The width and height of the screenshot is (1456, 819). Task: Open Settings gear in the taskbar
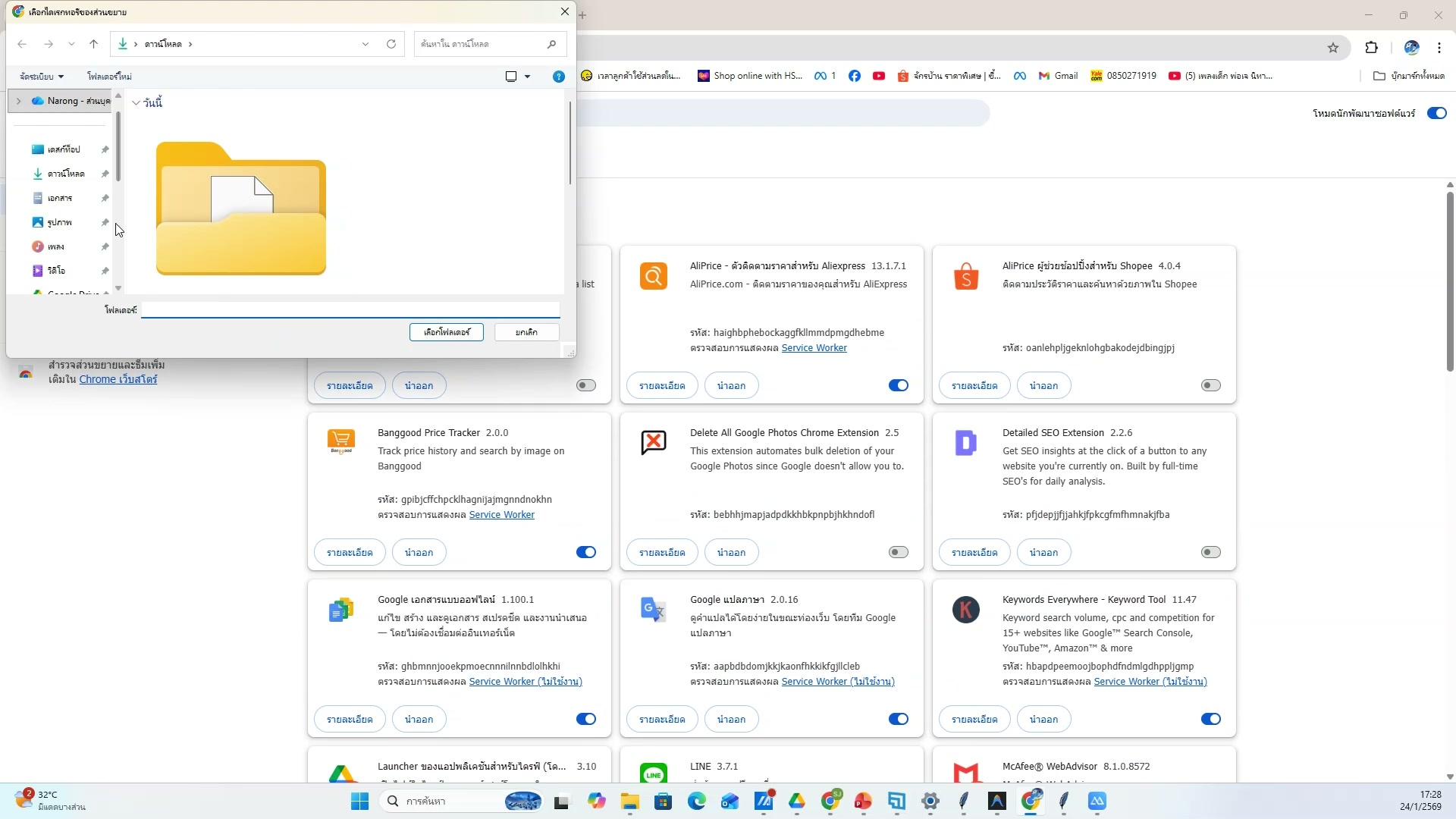pyautogui.click(x=930, y=801)
